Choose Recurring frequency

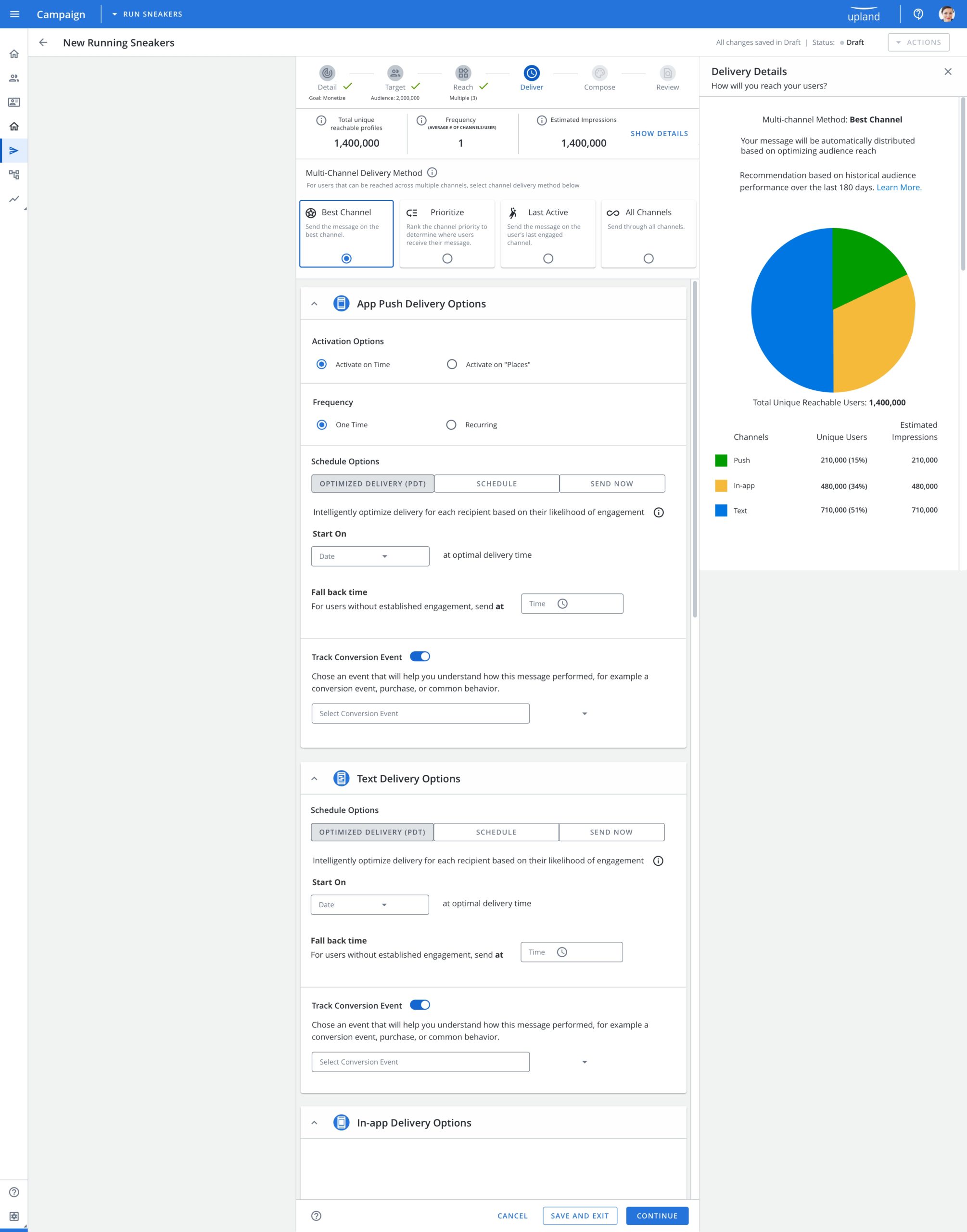tap(451, 424)
